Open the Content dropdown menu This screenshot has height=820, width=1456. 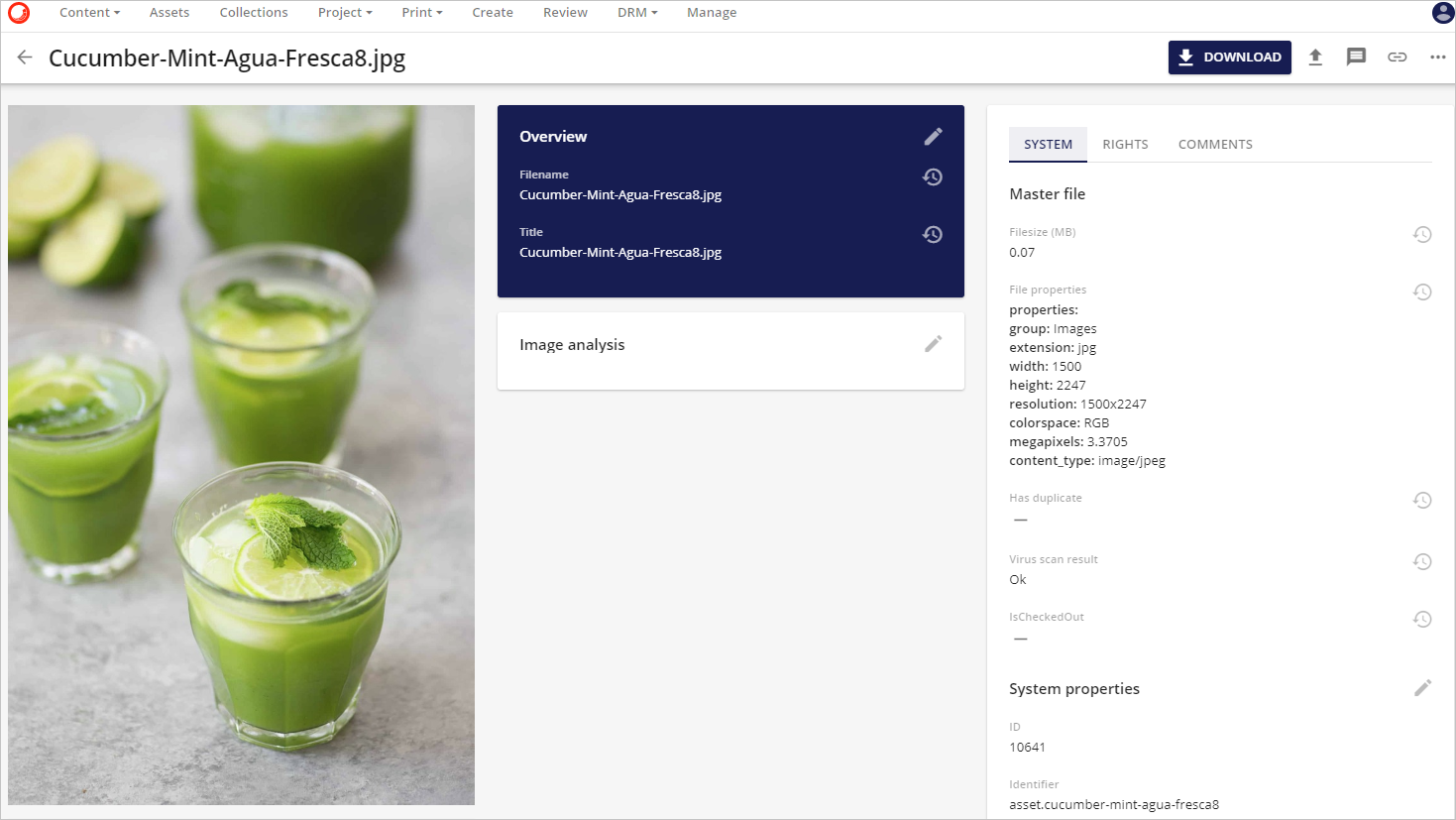(89, 12)
